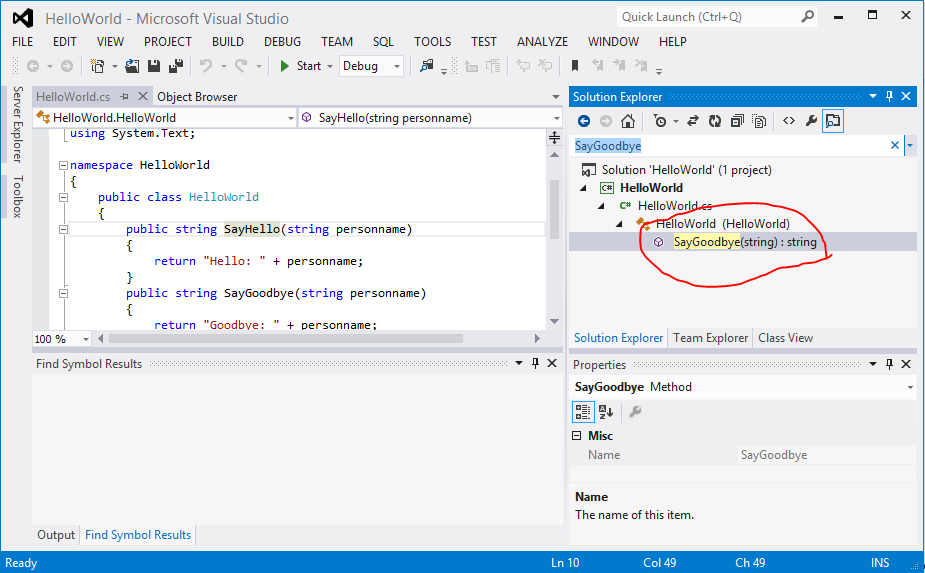The image size is (925, 573).
Task: Collapse the Misc property category
Action: point(577,436)
